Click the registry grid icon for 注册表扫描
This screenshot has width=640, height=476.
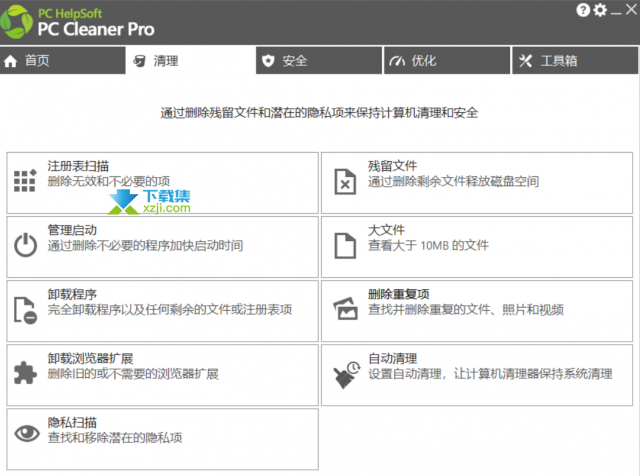pos(25,180)
